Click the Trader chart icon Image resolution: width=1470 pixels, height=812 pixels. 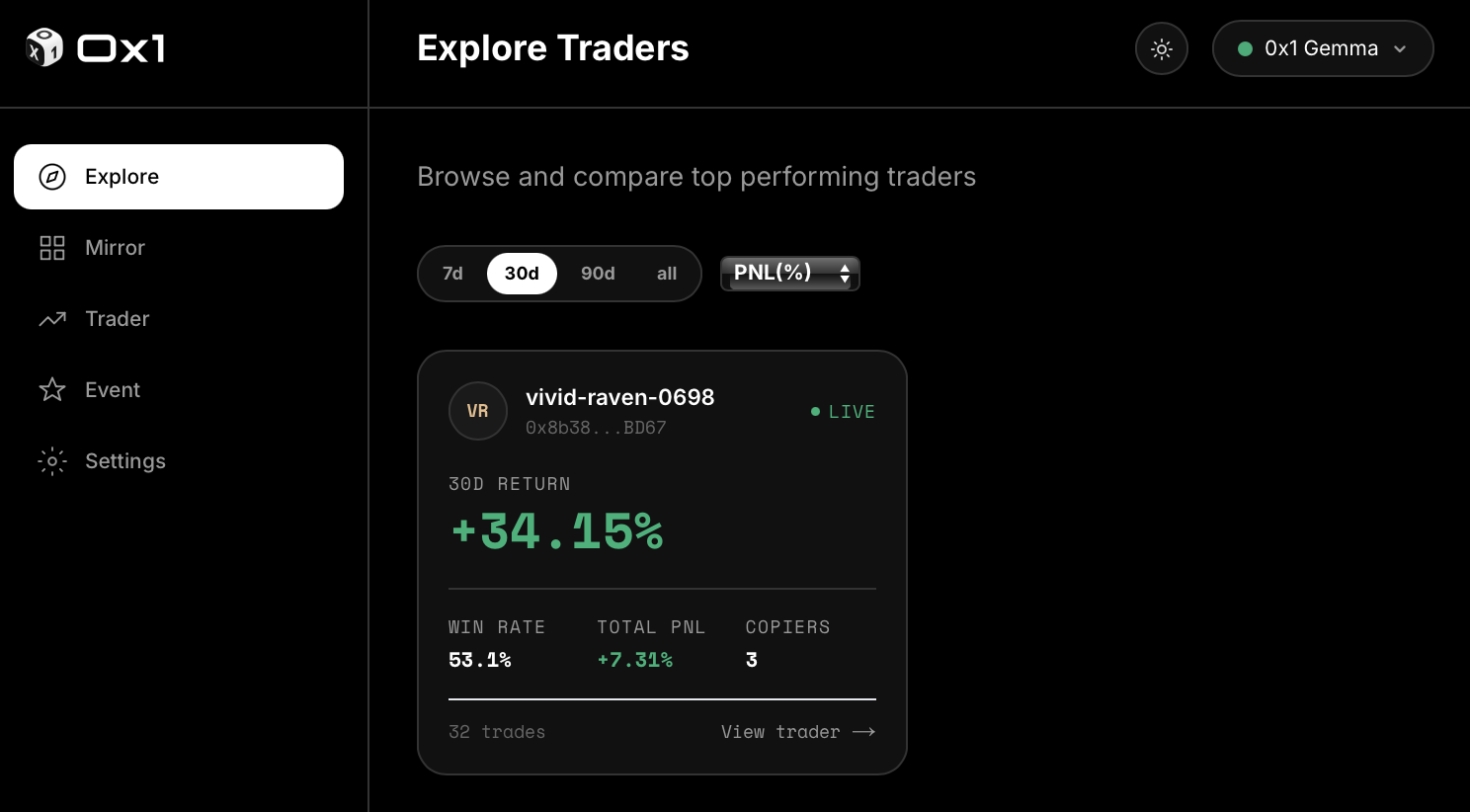pyautogui.click(x=51, y=319)
